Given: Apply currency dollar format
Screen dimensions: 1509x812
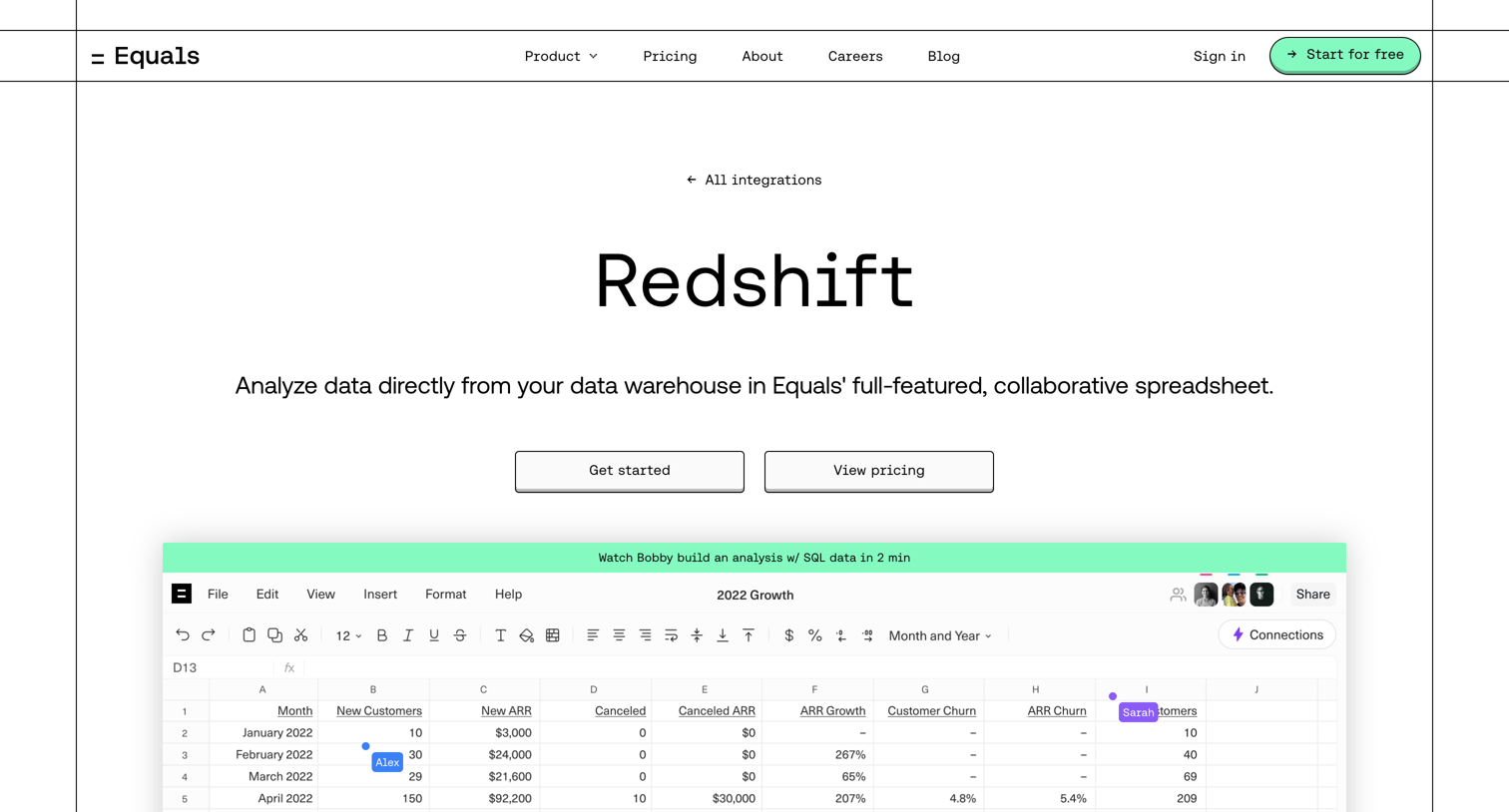Looking at the screenshot, I should 789,635.
